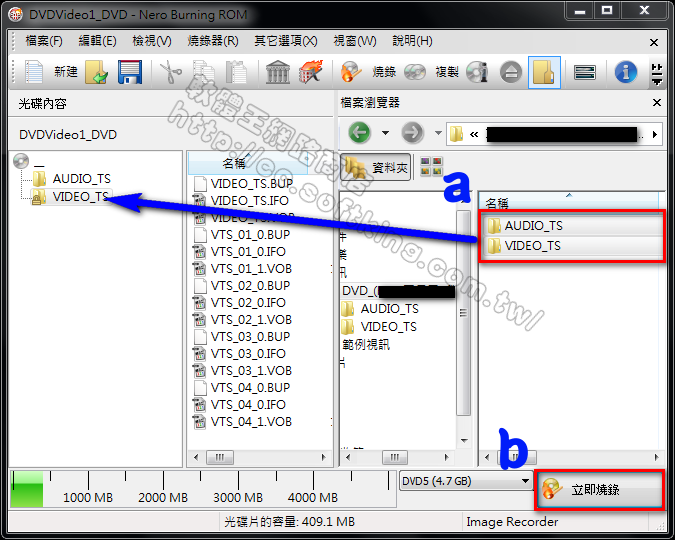This screenshot has height=540, width=675.
Task: Click the Save compilation floppy disk icon
Action: [x=129, y=72]
